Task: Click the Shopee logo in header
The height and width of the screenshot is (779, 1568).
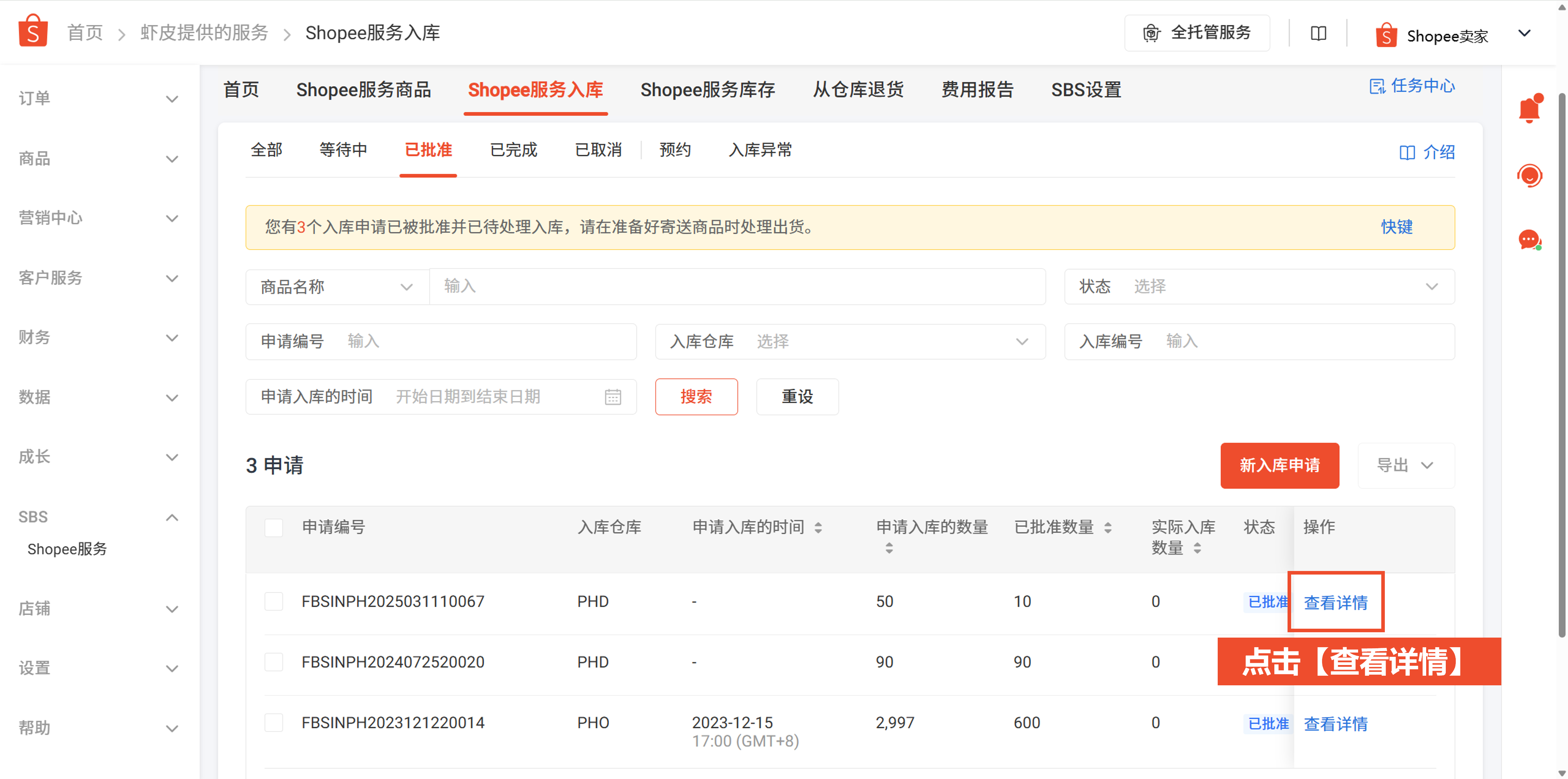Action: pos(33,31)
